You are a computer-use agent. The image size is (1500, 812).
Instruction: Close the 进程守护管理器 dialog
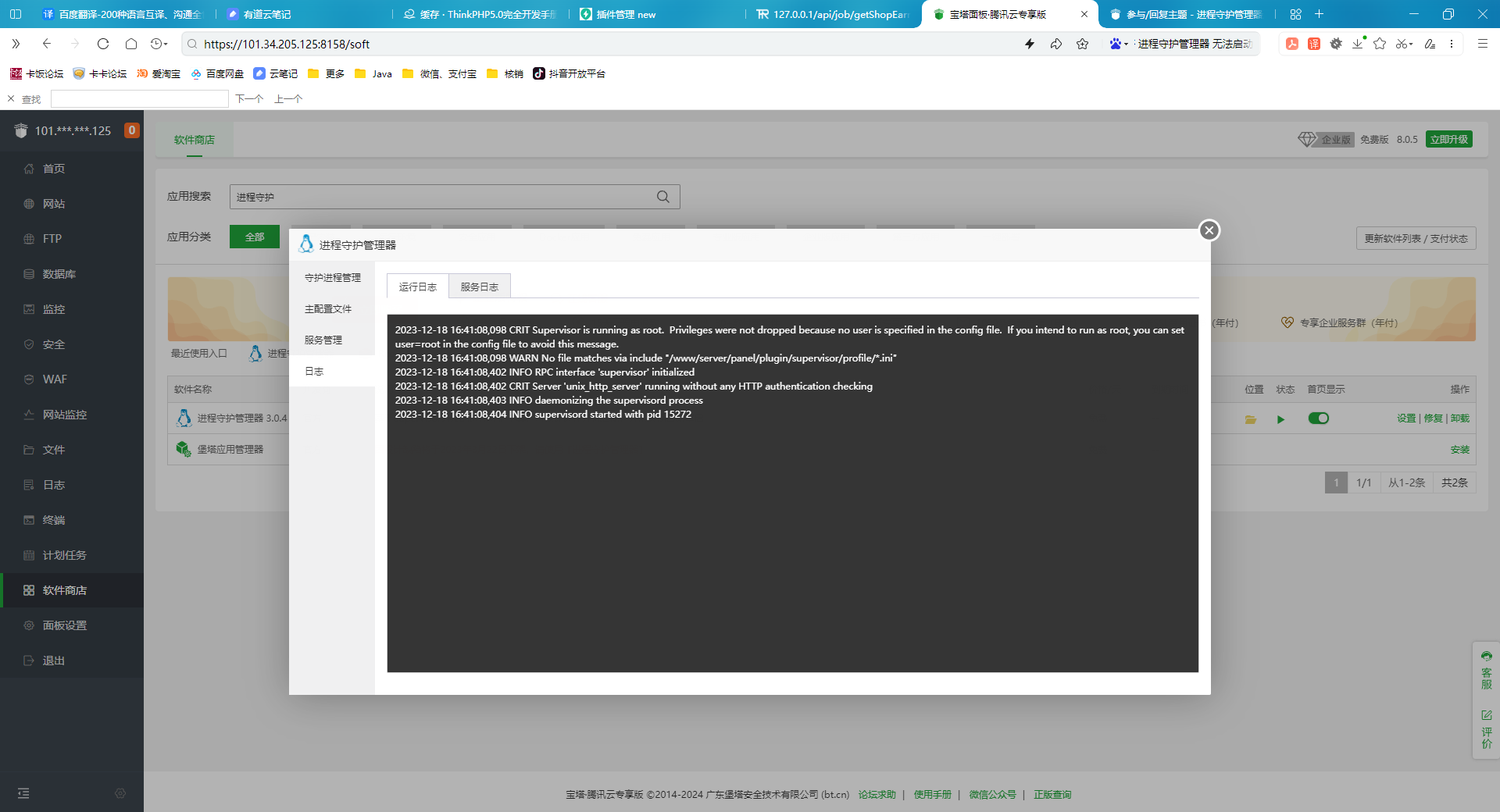[x=1209, y=230]
